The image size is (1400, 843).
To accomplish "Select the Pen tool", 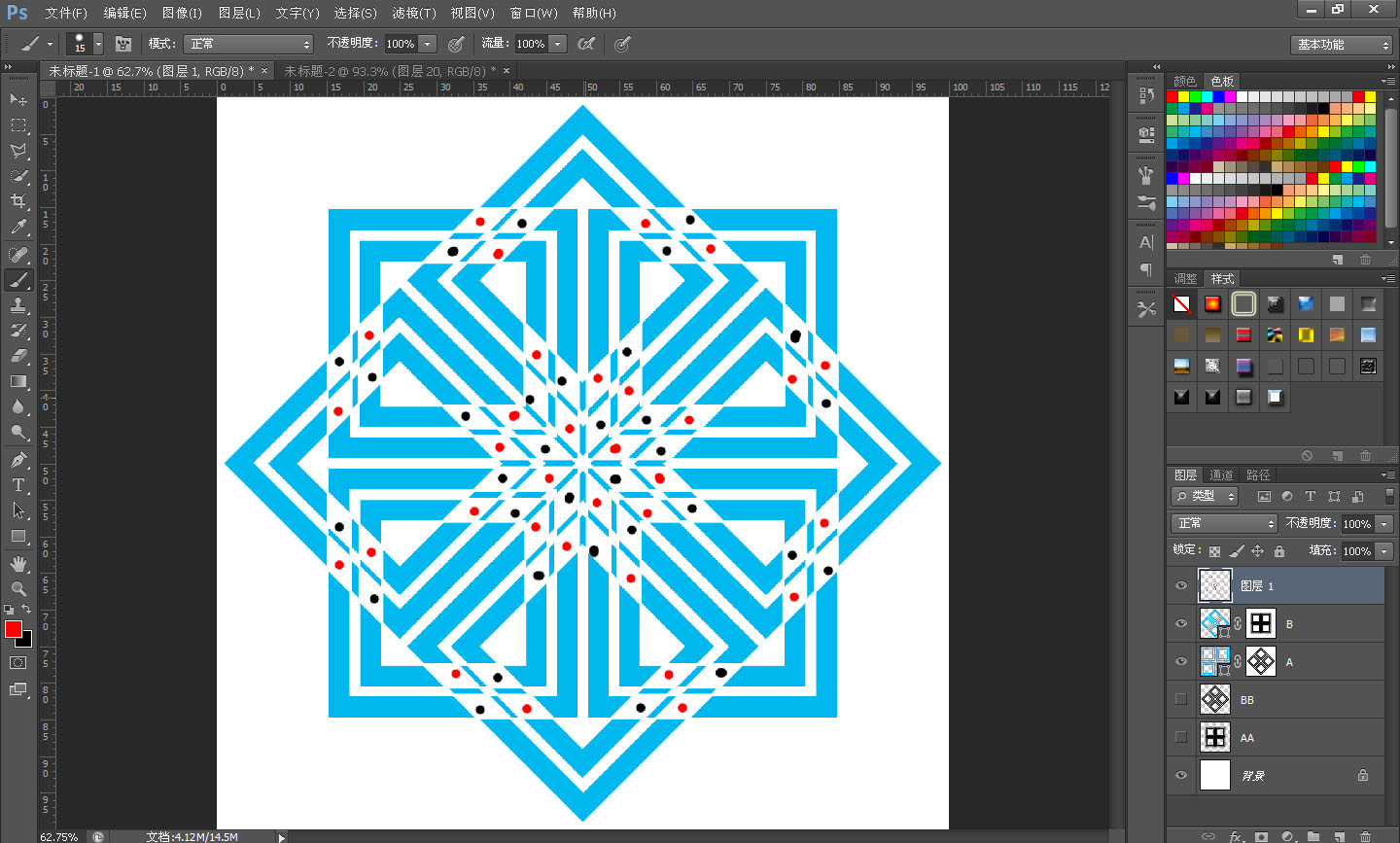I will (x=18, y=460).
